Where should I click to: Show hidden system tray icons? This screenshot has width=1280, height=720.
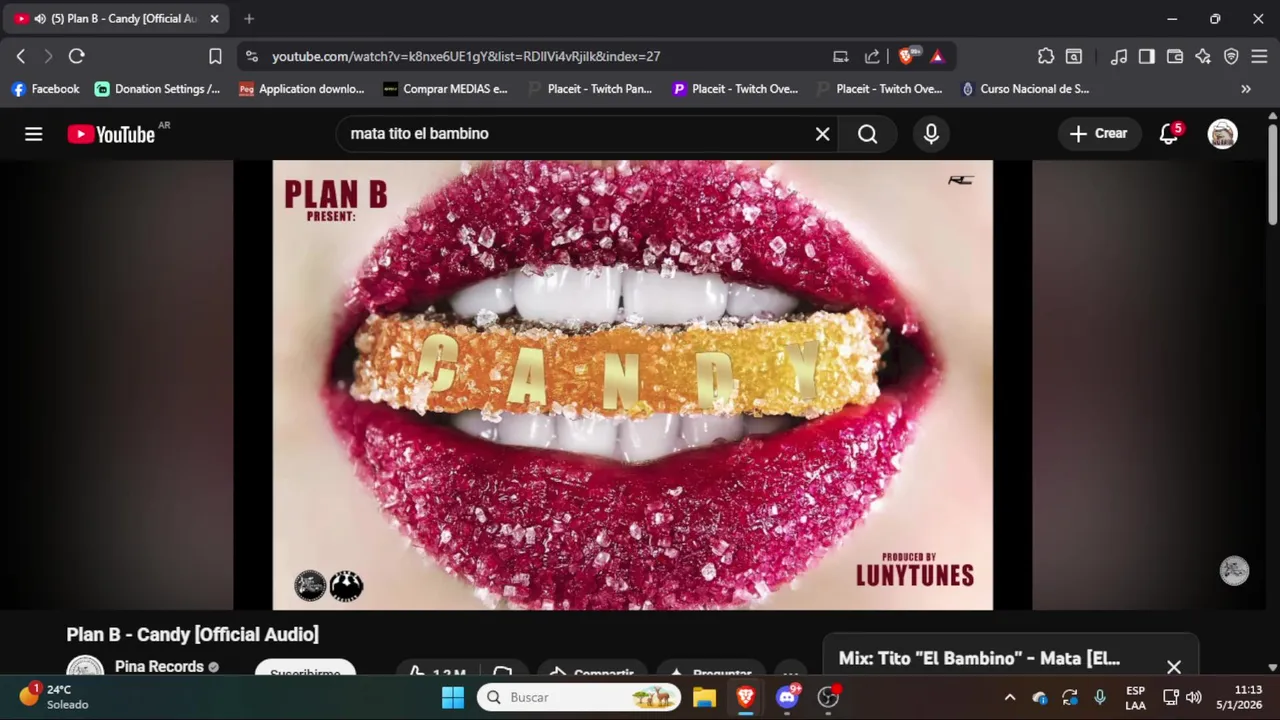tap(1010, 697)
